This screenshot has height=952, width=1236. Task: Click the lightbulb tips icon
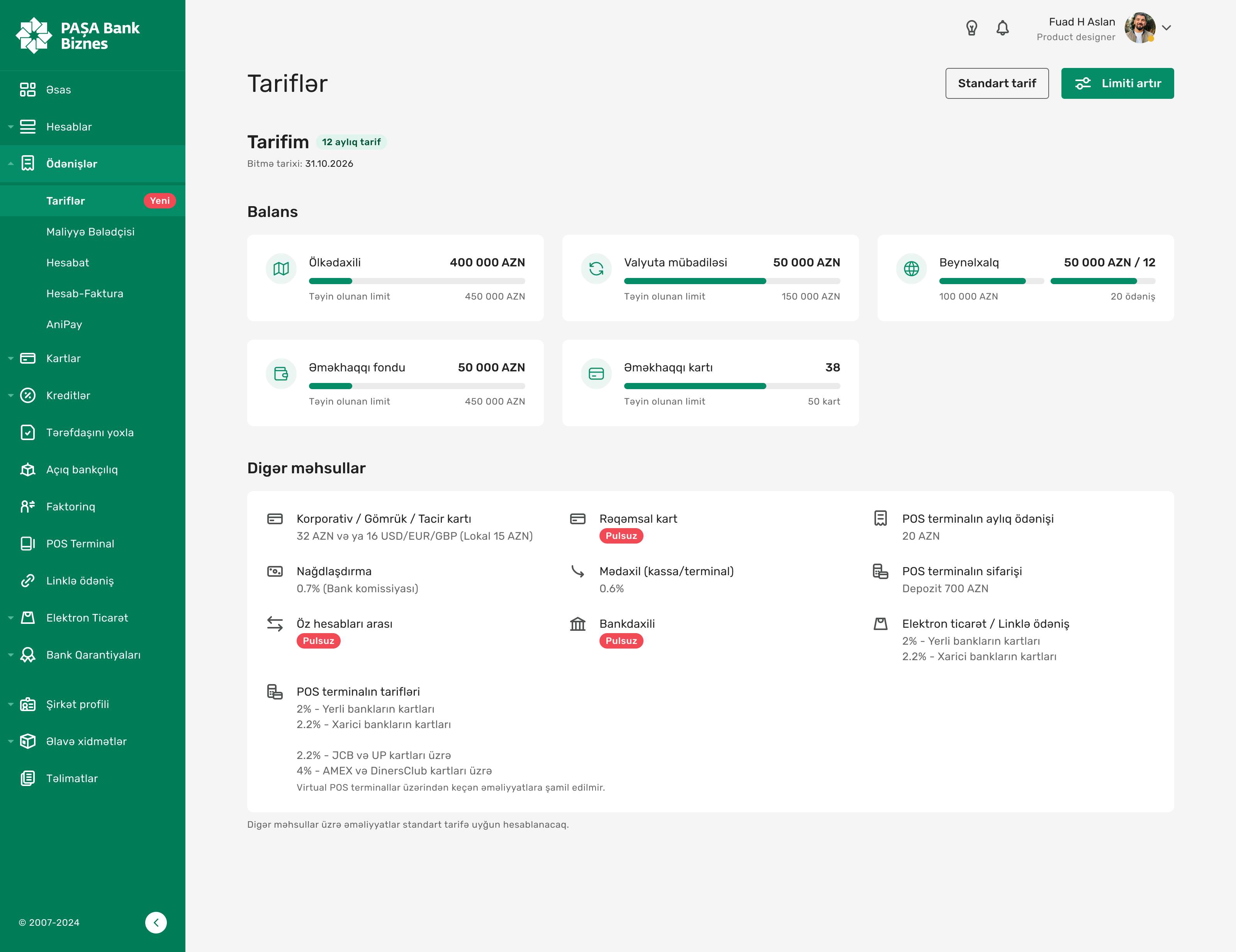(x=971, y=28)
